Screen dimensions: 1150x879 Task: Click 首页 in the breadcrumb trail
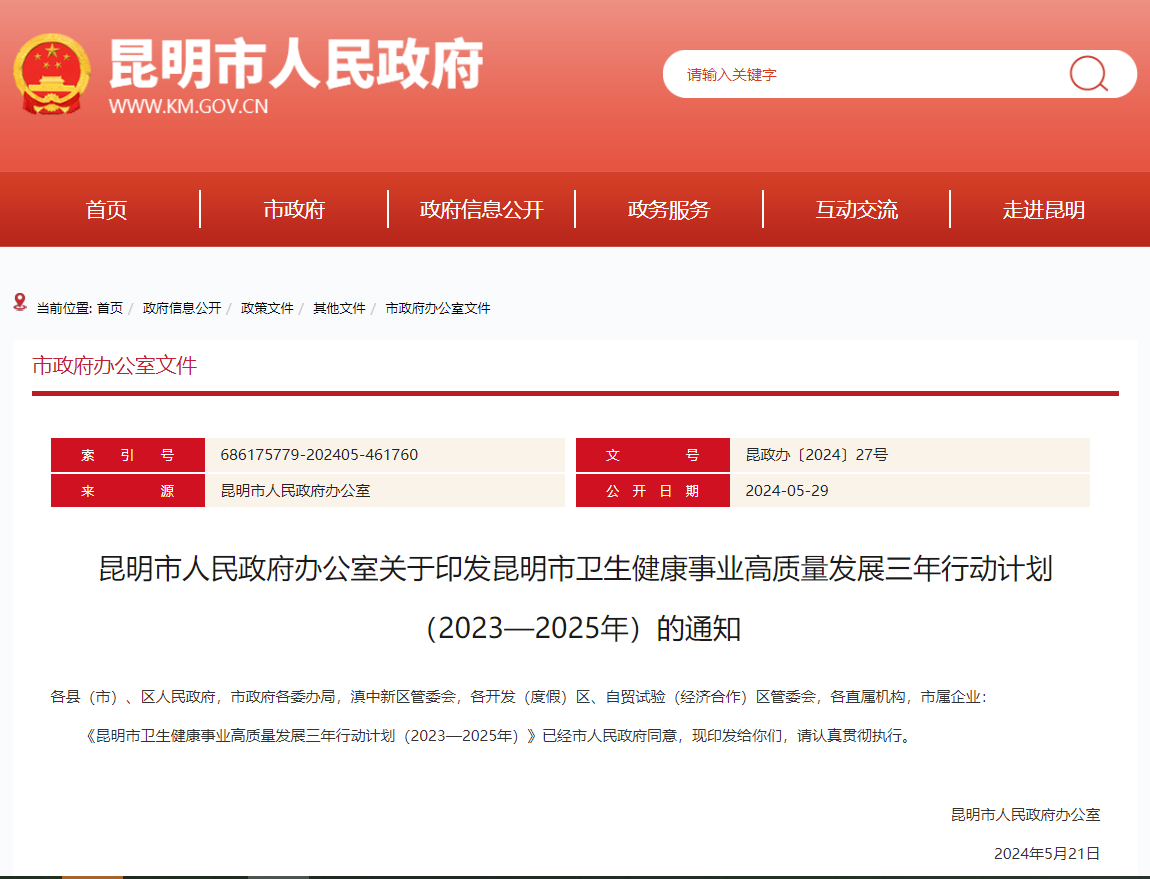click(x=110, y=308)
